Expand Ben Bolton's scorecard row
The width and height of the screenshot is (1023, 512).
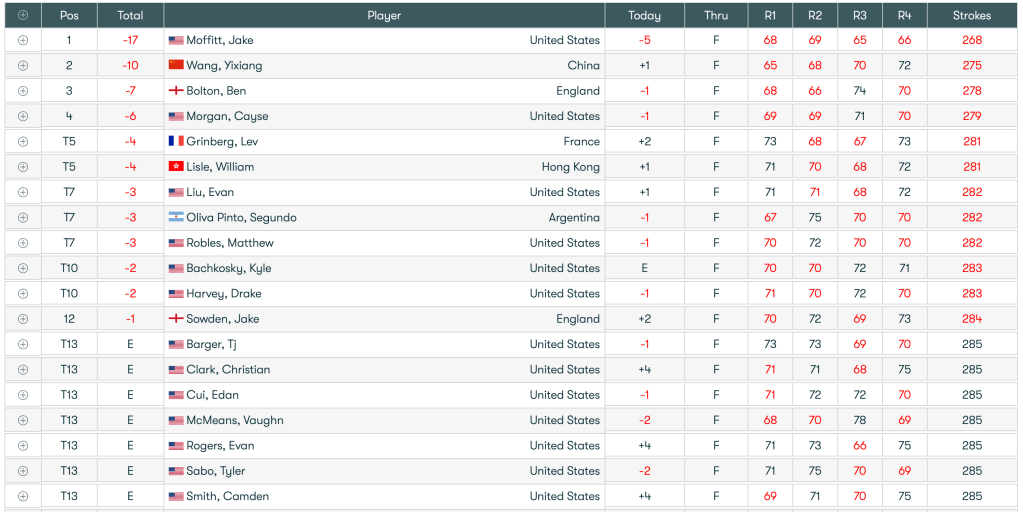click(23, 91)
